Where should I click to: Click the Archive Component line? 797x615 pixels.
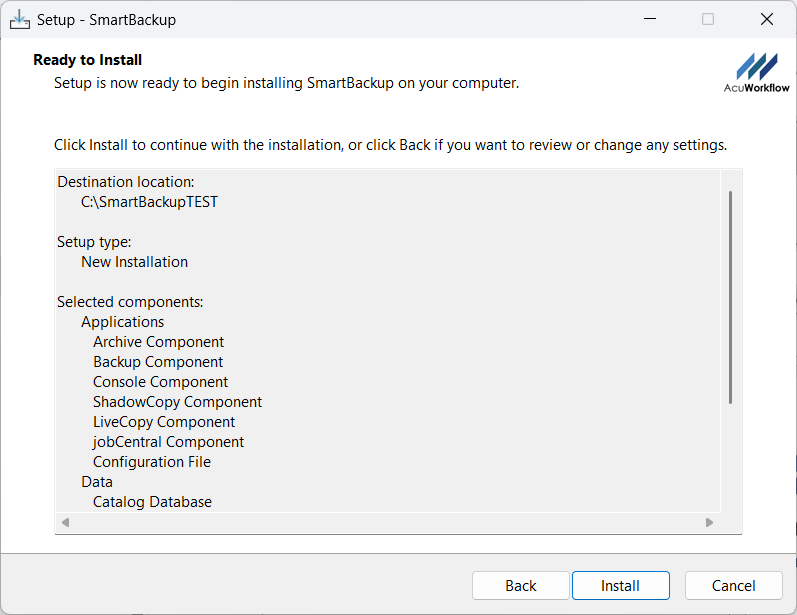(x=158, y=342)
